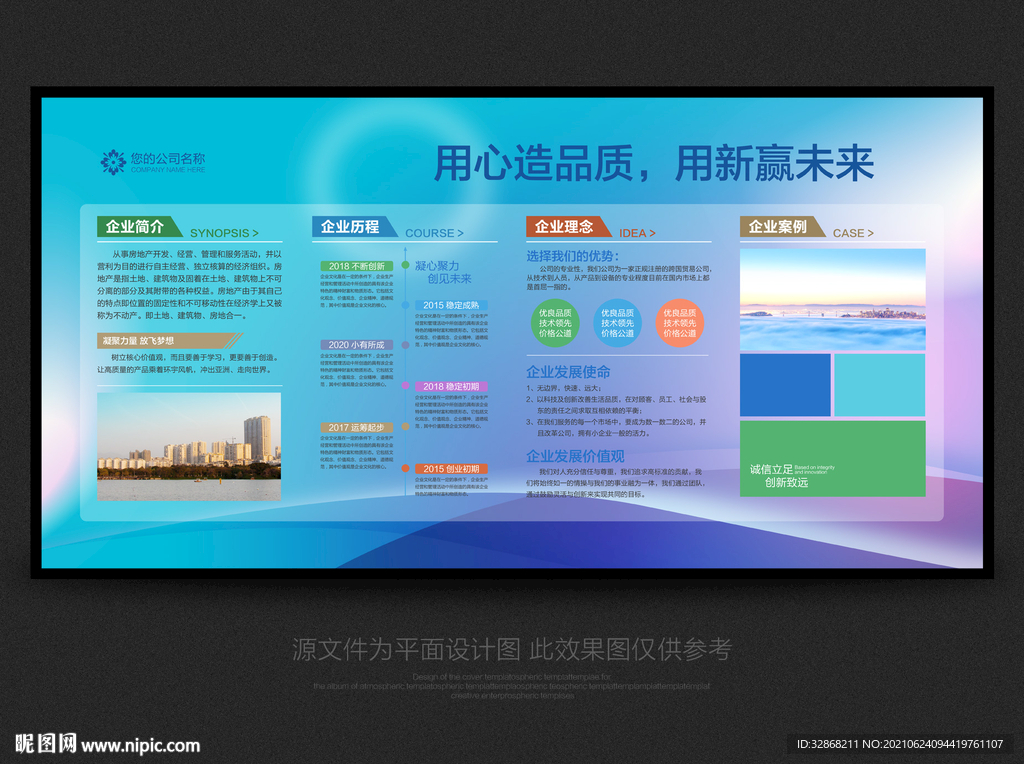
Task: Click the orange '优良品质' circle badge
Action: click(x=679, y=323)
